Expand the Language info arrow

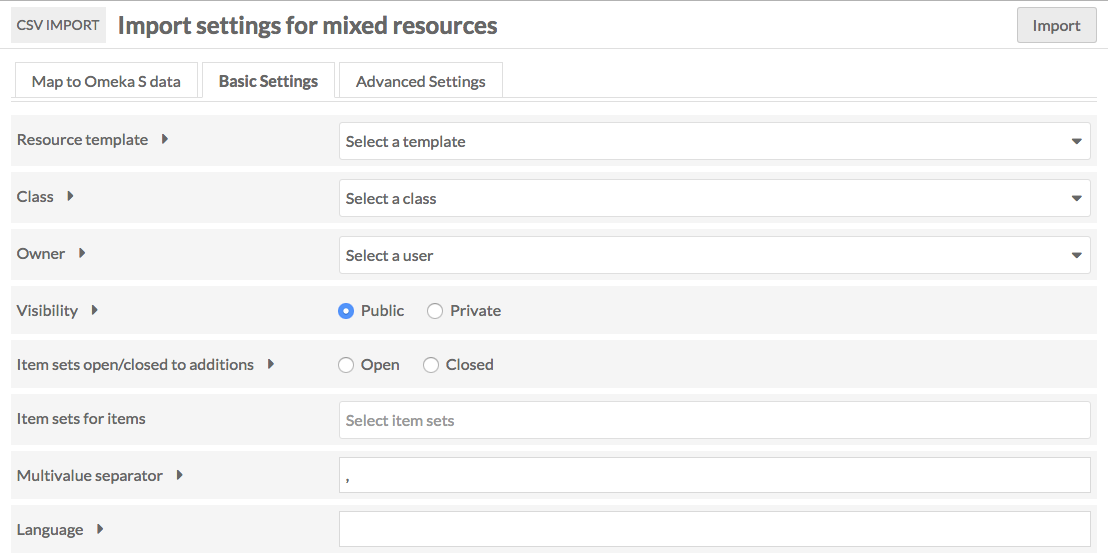(100, 529)
